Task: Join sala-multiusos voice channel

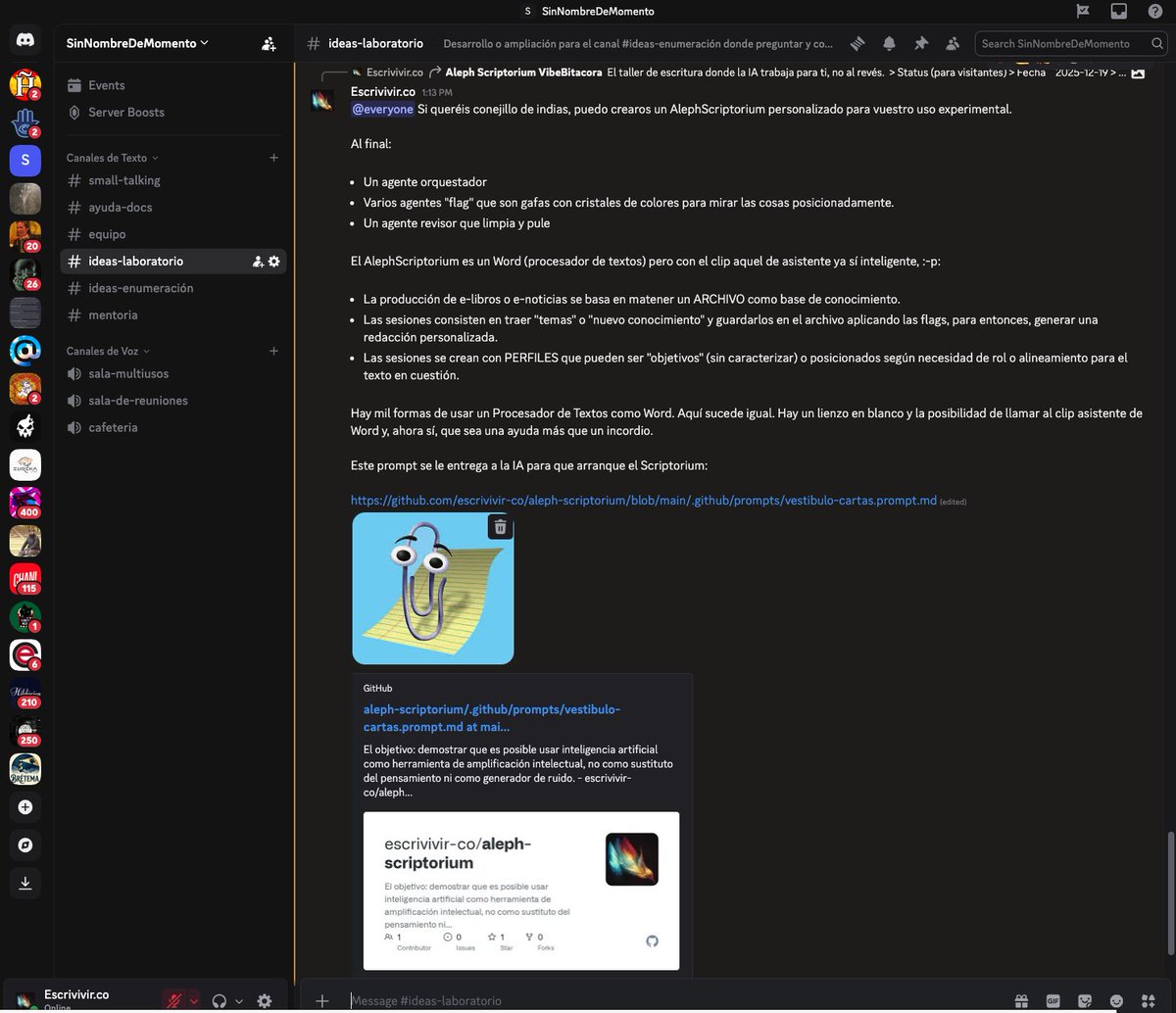Action: point(173,373)
